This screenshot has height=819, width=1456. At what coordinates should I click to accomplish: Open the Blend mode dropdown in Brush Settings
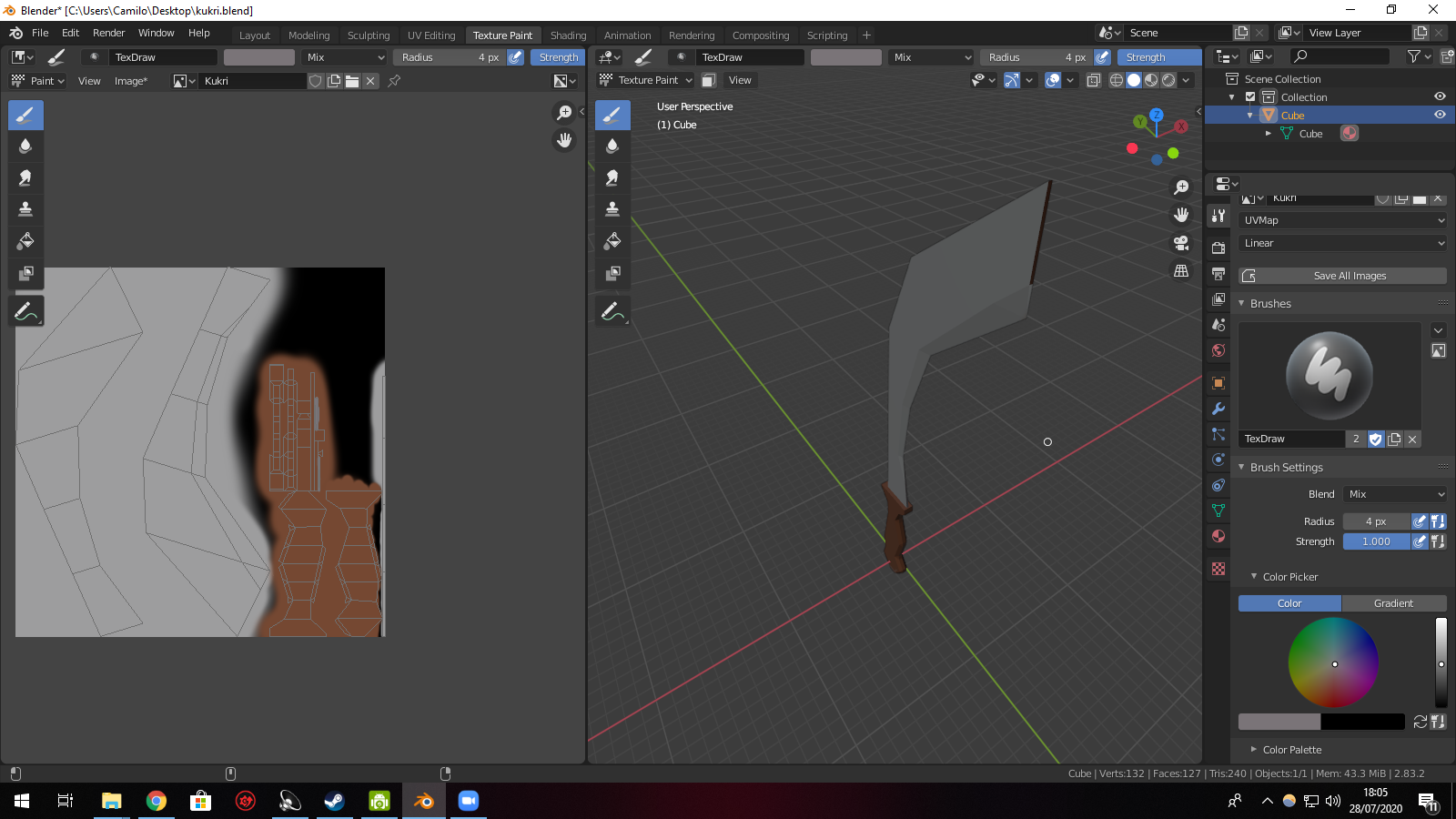[x=1394, y=494]
